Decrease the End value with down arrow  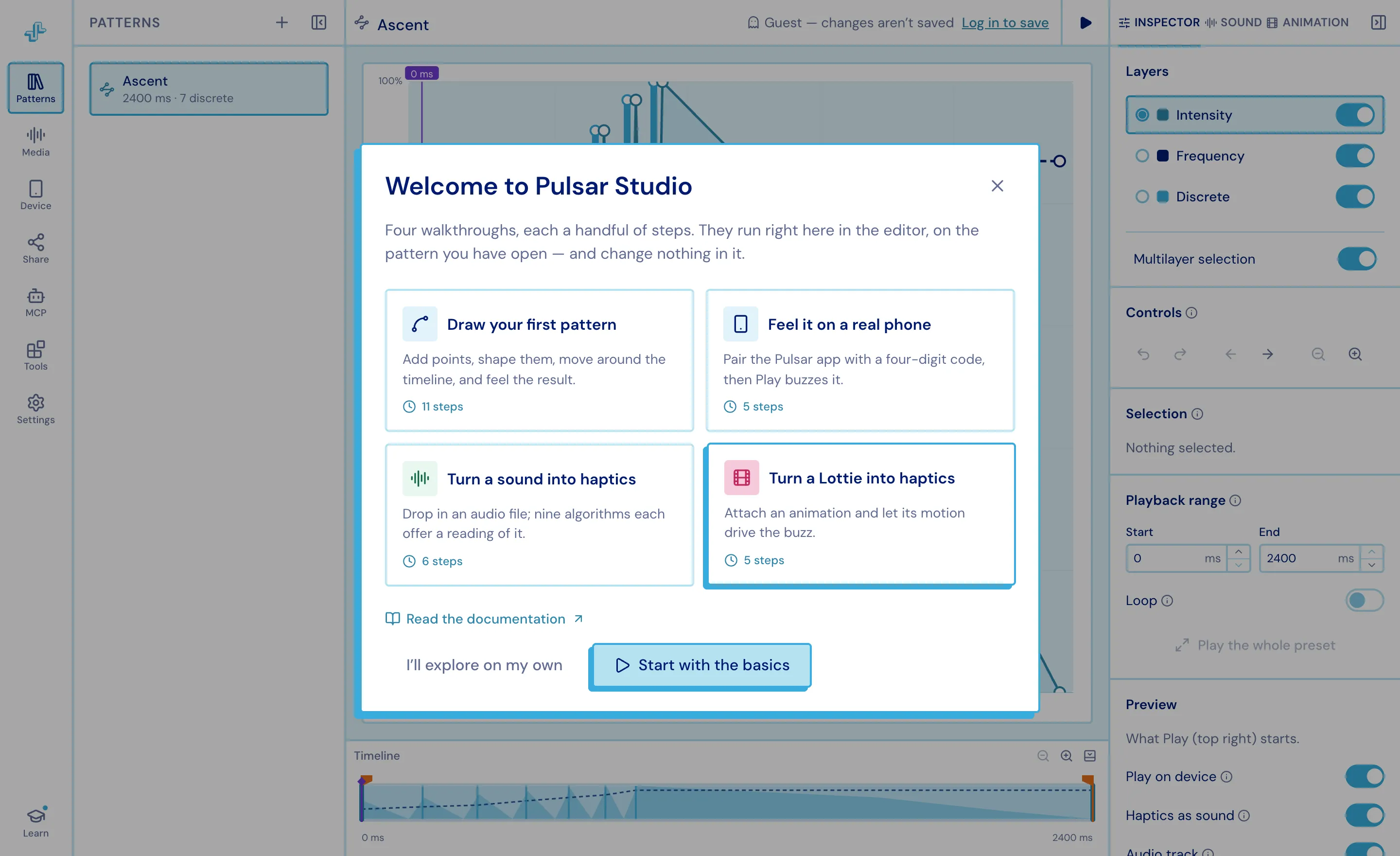pos(1372,565)
